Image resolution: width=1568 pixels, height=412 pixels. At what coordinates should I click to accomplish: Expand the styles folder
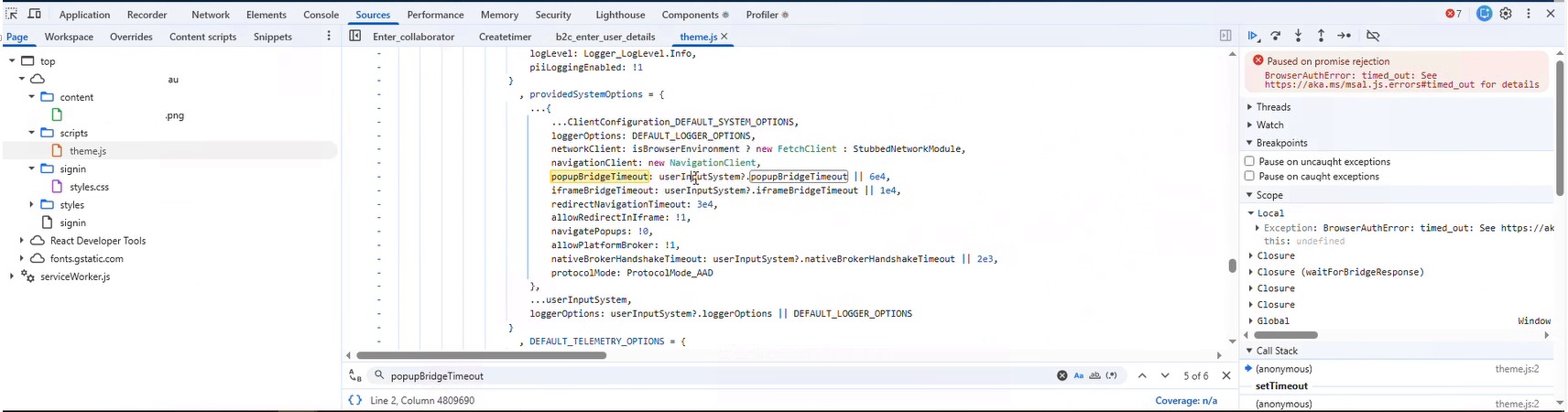(31, 205)
